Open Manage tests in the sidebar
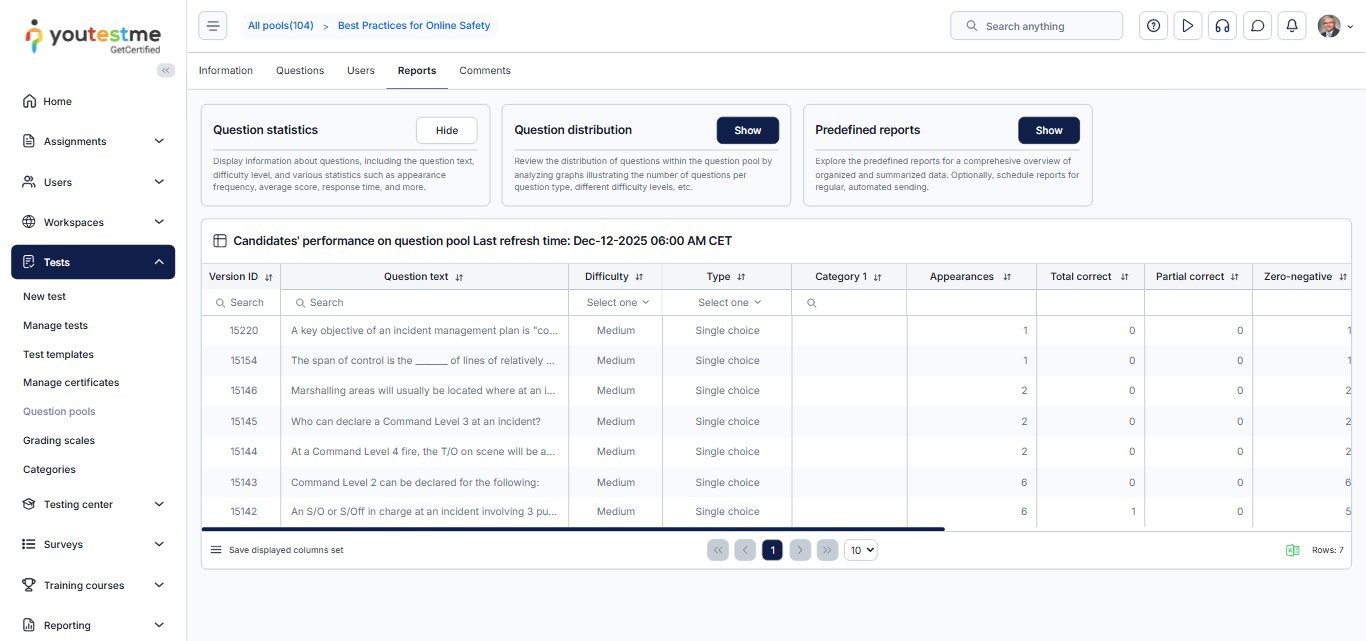The width and height of the screenshot is (1366, 641). [x=55, y=325]
